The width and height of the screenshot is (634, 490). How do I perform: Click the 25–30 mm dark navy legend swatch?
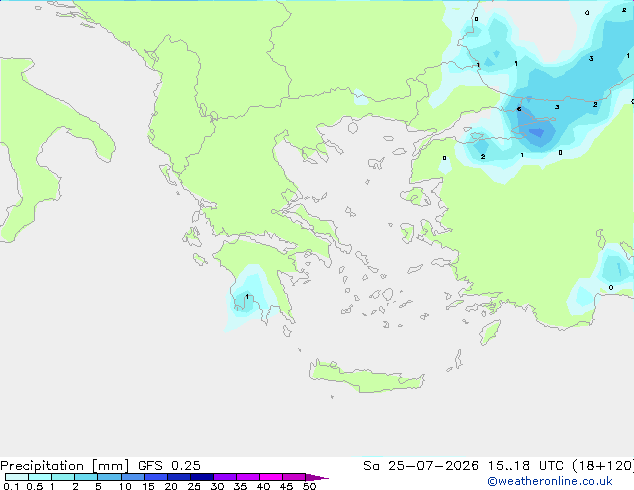201,477
